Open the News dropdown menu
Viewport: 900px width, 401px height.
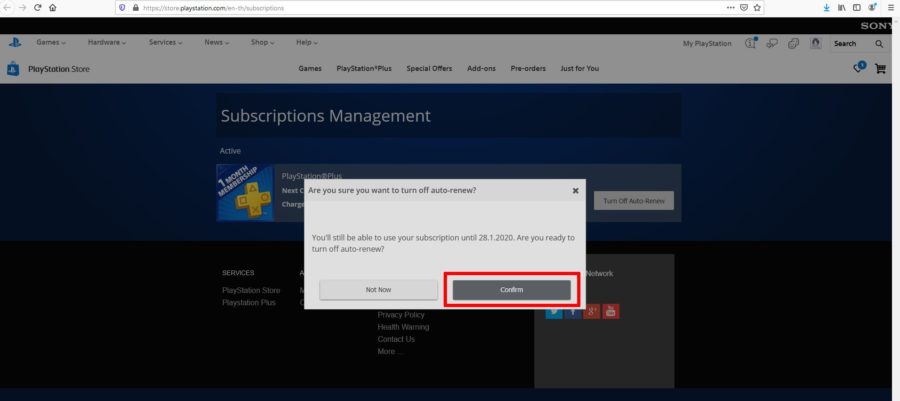click(216, 42)
